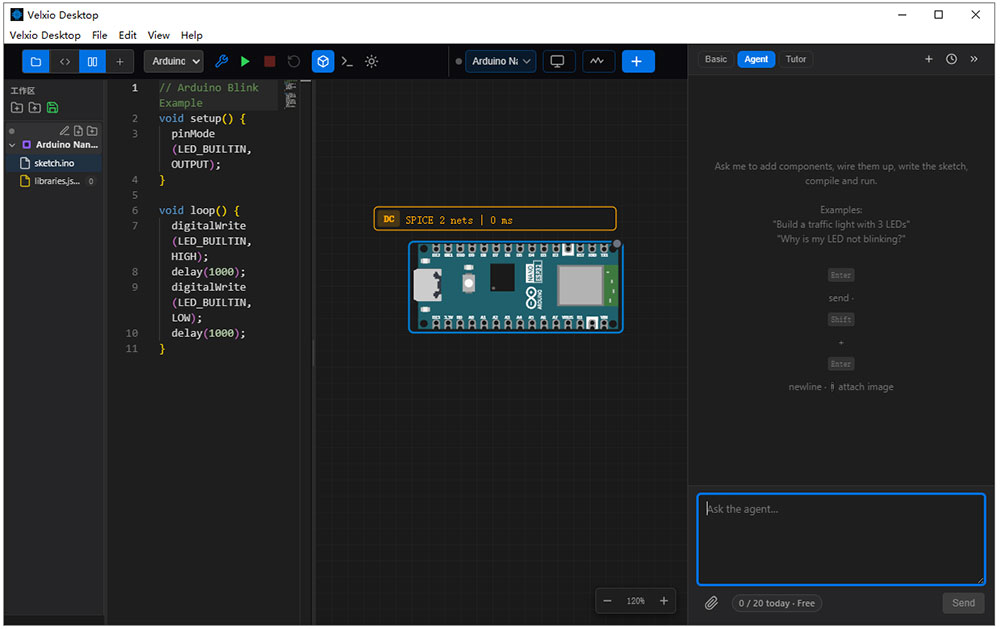
Task: Click the Ask the agent text box
Action: pos(841,539)
